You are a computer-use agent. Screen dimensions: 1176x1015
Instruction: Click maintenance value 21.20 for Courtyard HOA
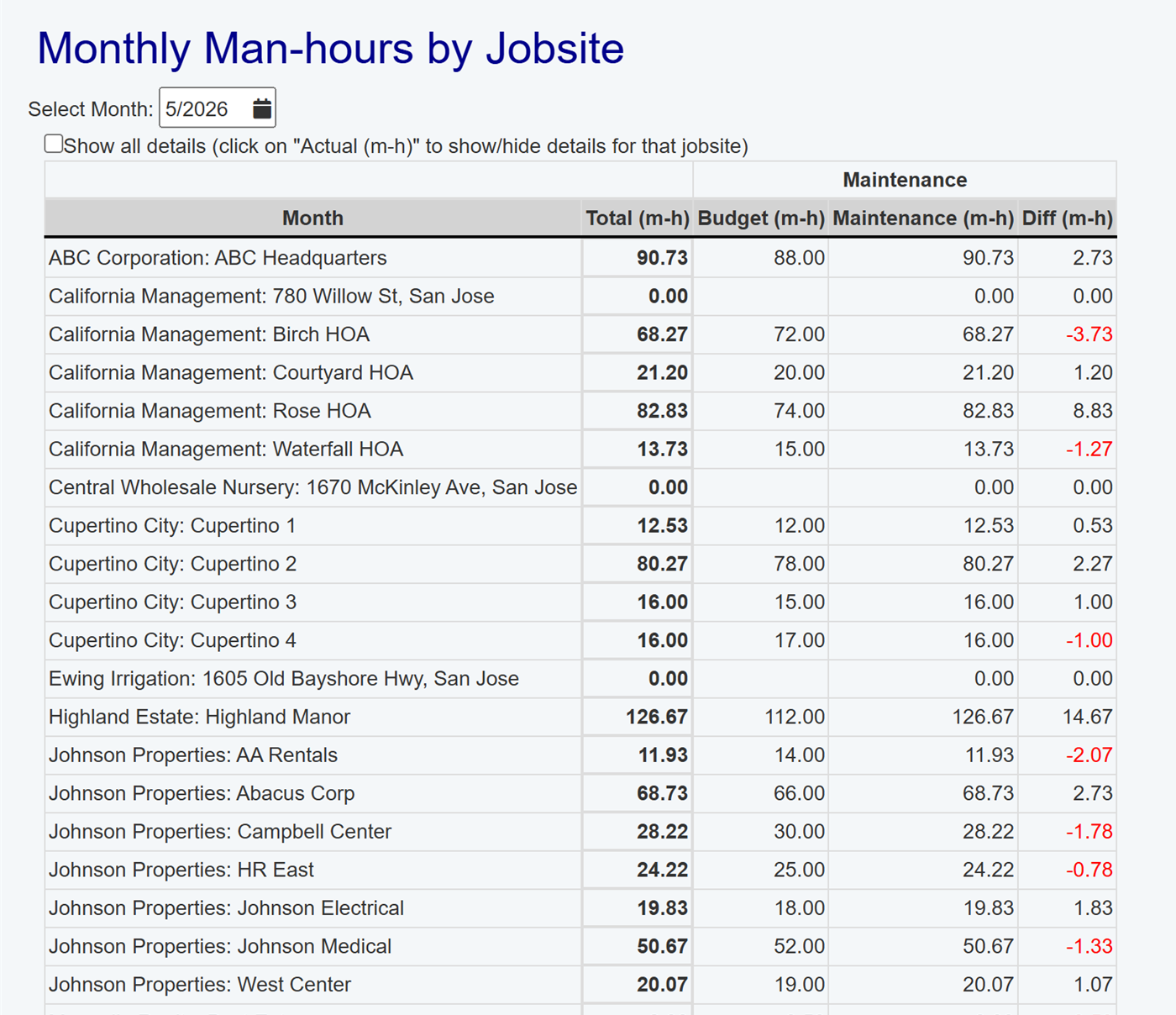pyautogui.click(x=988, y=373)
